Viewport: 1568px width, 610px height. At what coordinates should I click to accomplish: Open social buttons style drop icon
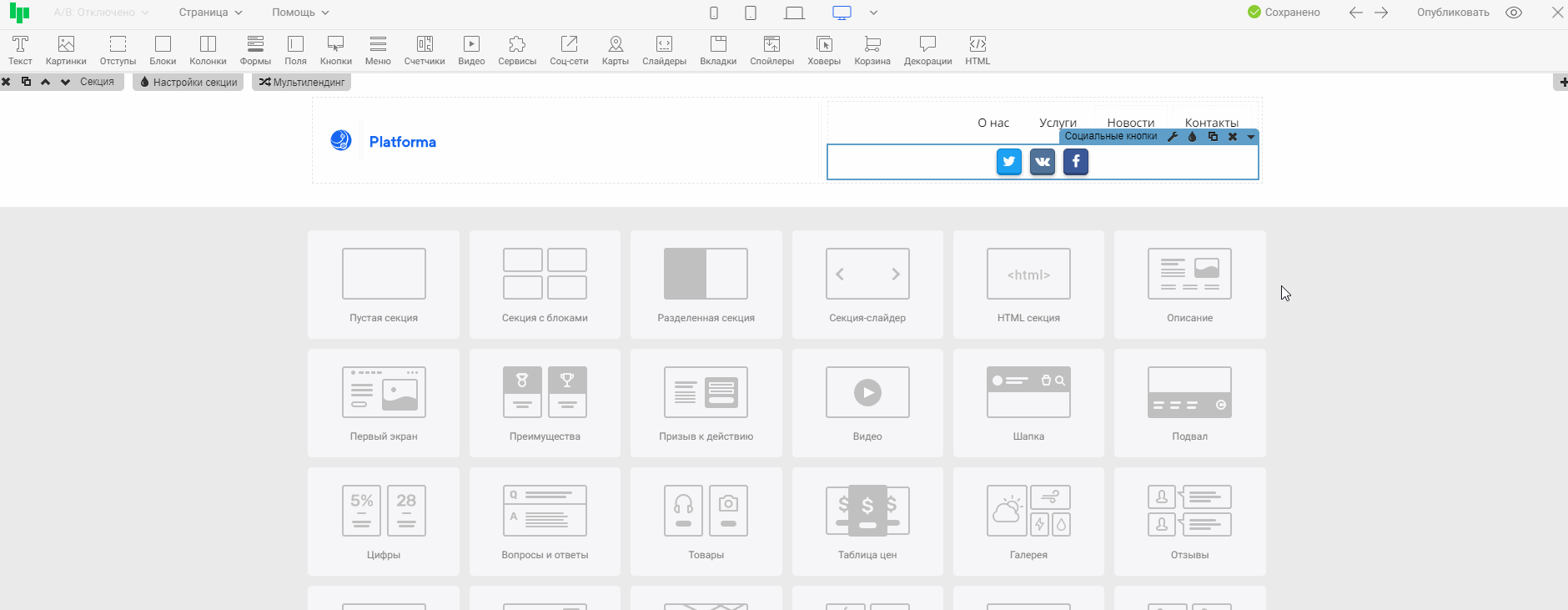[1192, 137]
